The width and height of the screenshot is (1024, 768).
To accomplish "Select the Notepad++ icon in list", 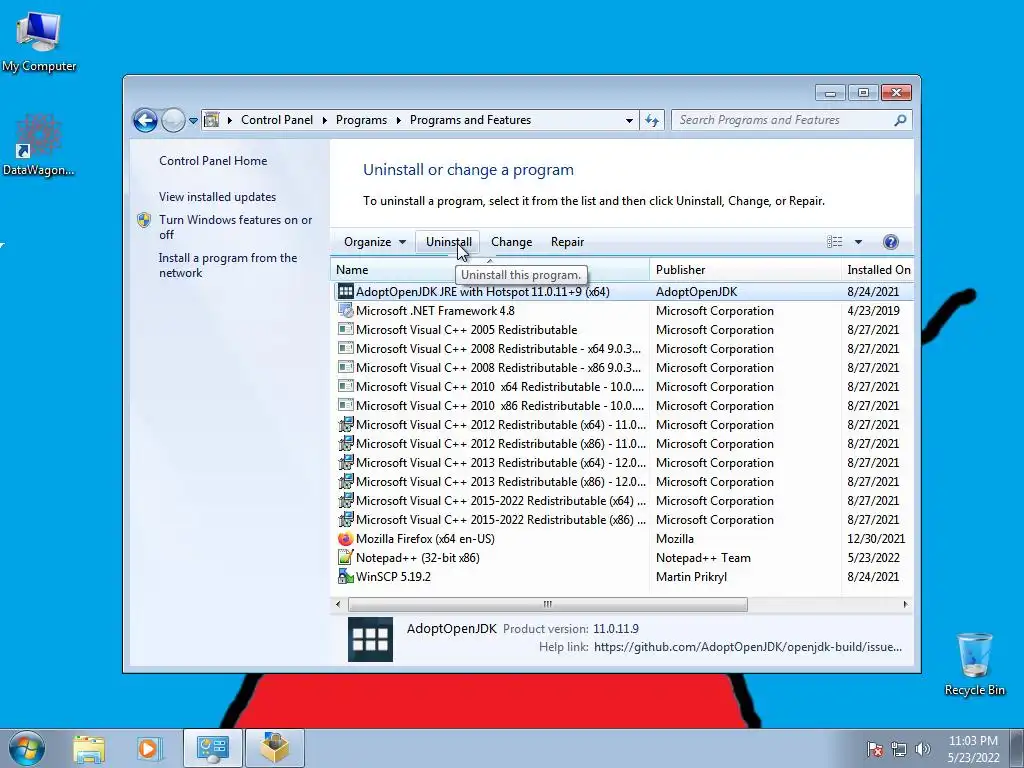I will [345, 558].
